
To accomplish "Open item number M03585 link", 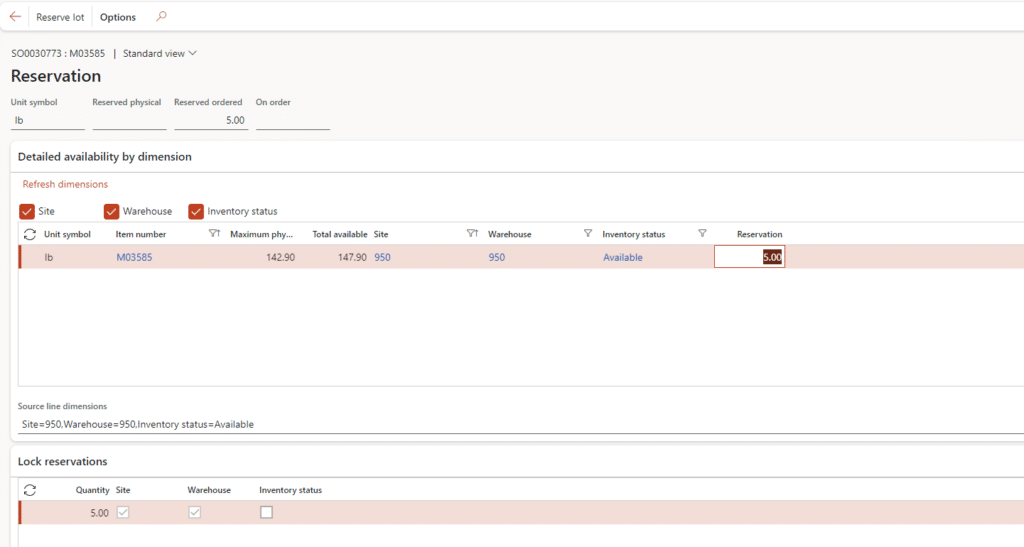I will [134, 257].
